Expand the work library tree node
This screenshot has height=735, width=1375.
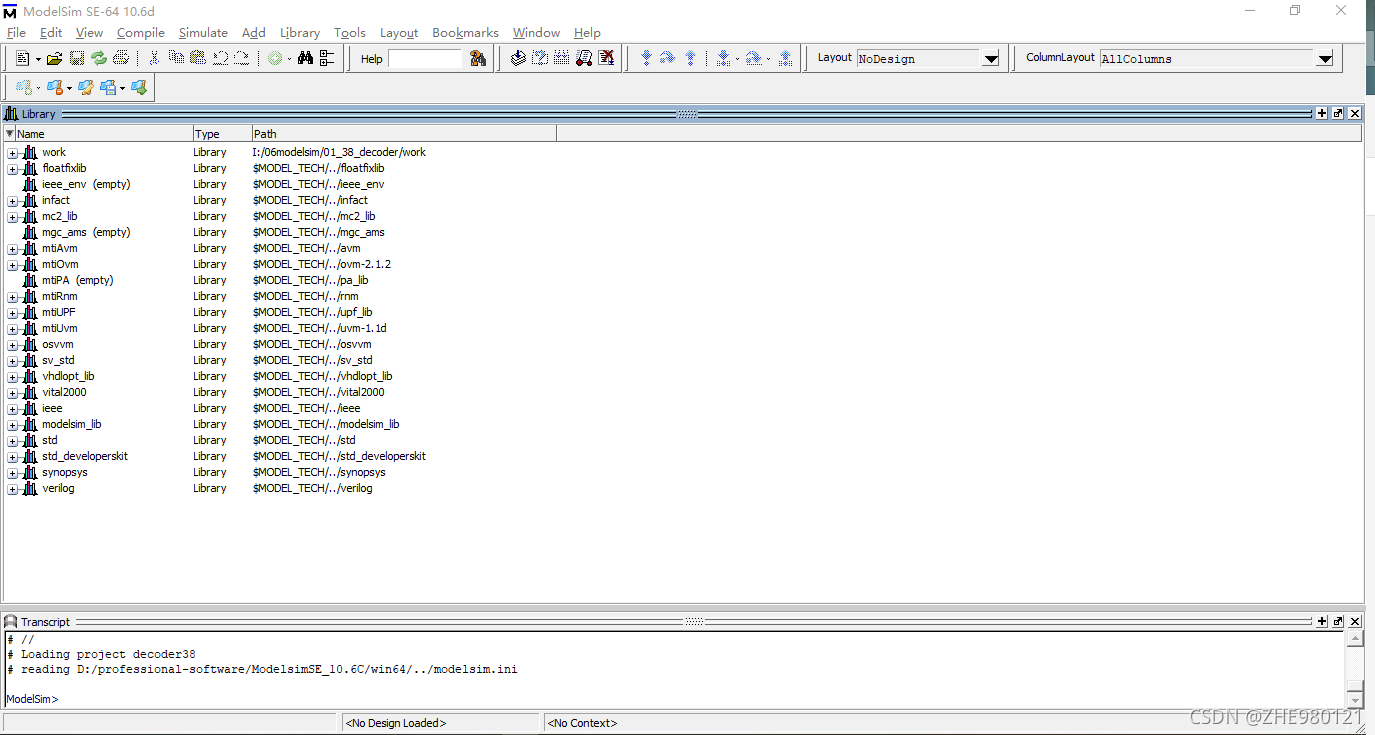(12, 153)
